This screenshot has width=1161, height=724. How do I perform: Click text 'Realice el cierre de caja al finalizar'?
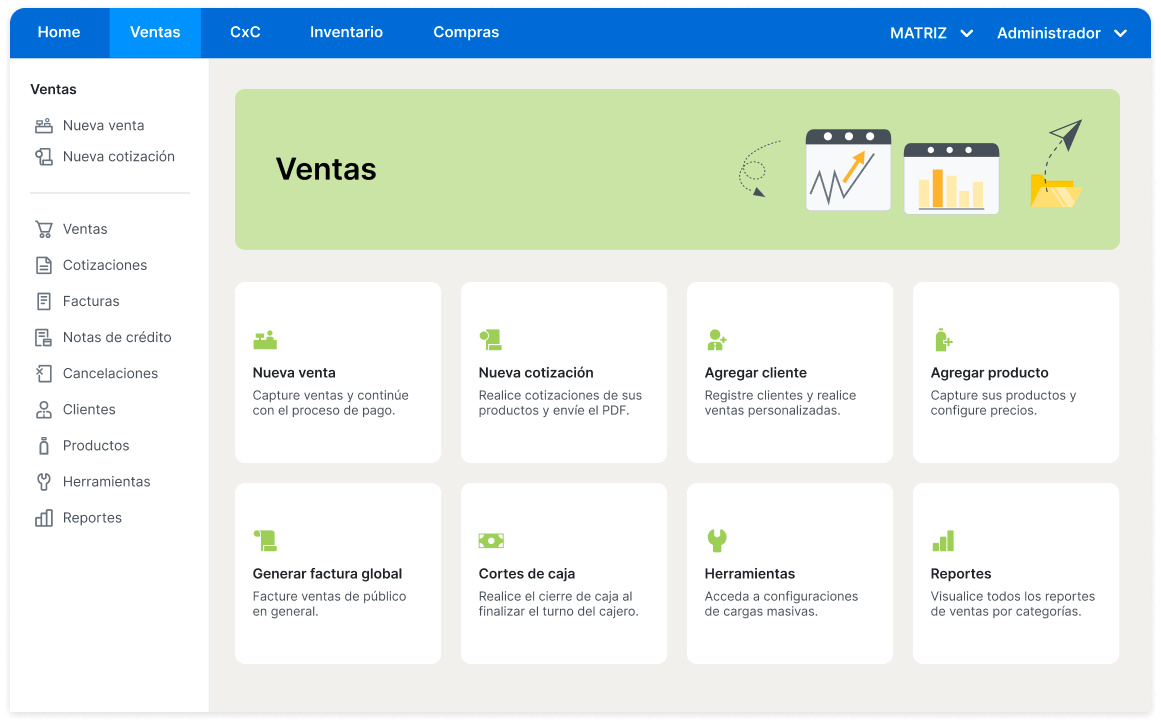(555, 604)
